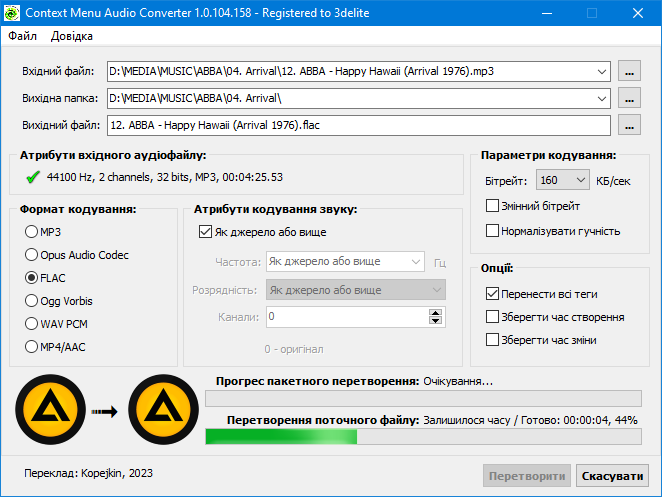Click the conversion arrow between the logos
The height and width of the screenshot is (497, 662).
click(105, 411)
